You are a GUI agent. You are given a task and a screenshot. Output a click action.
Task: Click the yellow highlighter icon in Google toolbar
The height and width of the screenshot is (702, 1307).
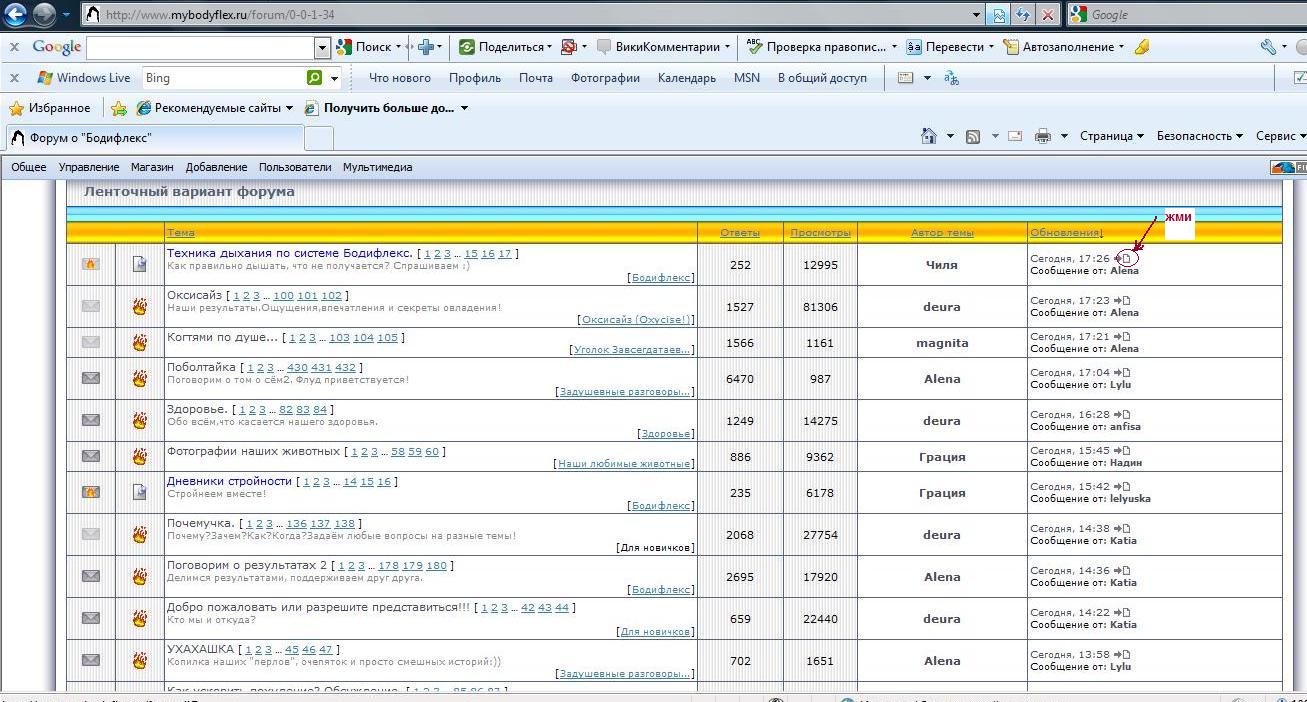click(1142, 47)
